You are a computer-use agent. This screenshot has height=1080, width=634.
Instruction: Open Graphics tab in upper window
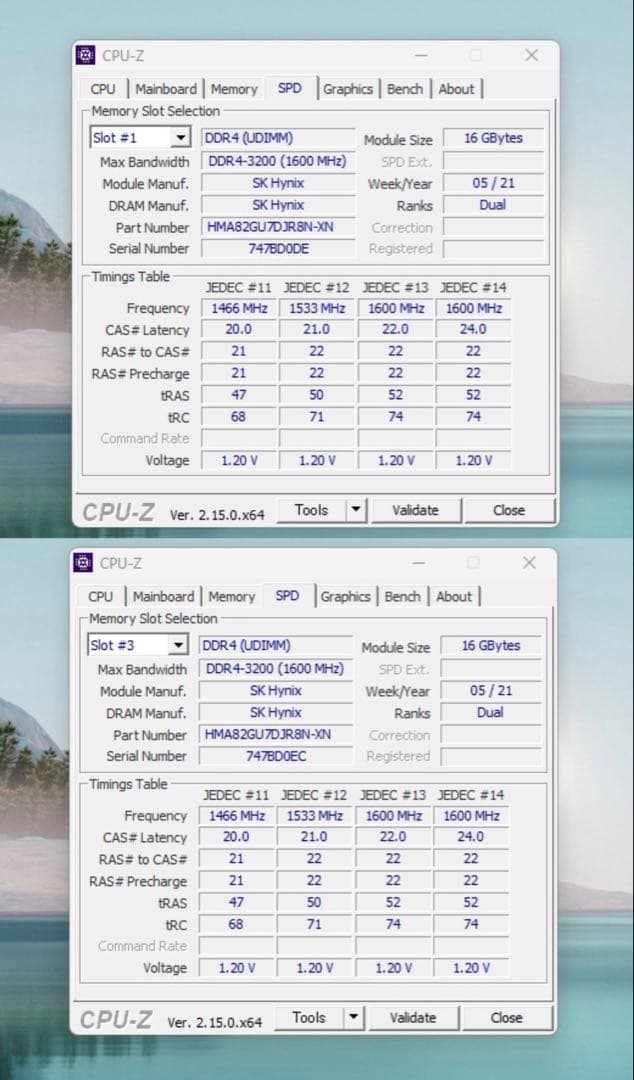click(x=348, y=89)
